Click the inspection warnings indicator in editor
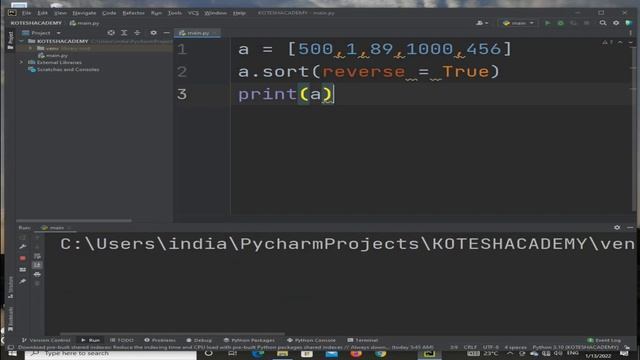640x360 pixels. coord(607,42)
